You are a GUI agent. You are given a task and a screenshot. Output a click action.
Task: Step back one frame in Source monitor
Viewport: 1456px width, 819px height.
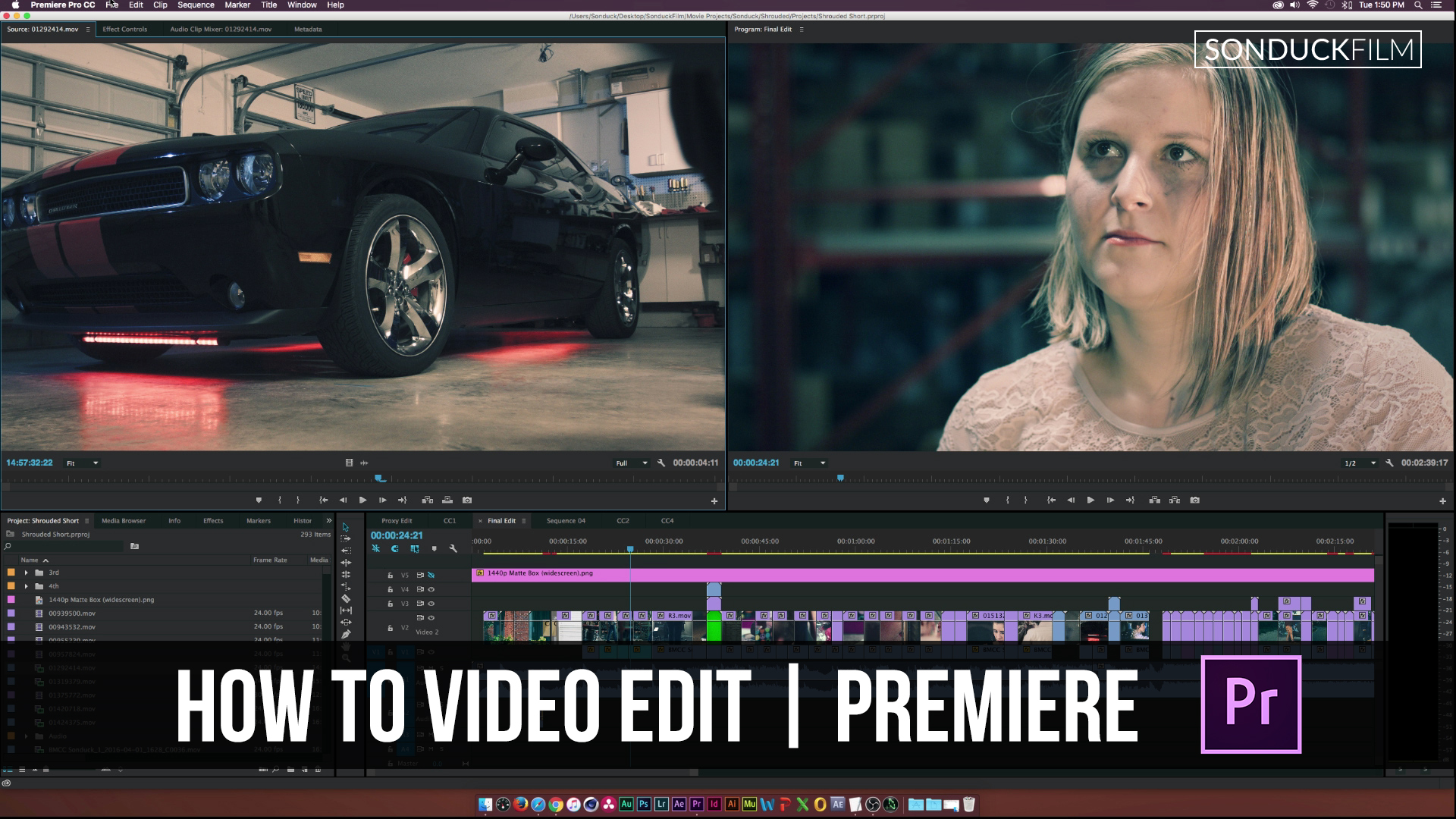(x=343, y=500)
